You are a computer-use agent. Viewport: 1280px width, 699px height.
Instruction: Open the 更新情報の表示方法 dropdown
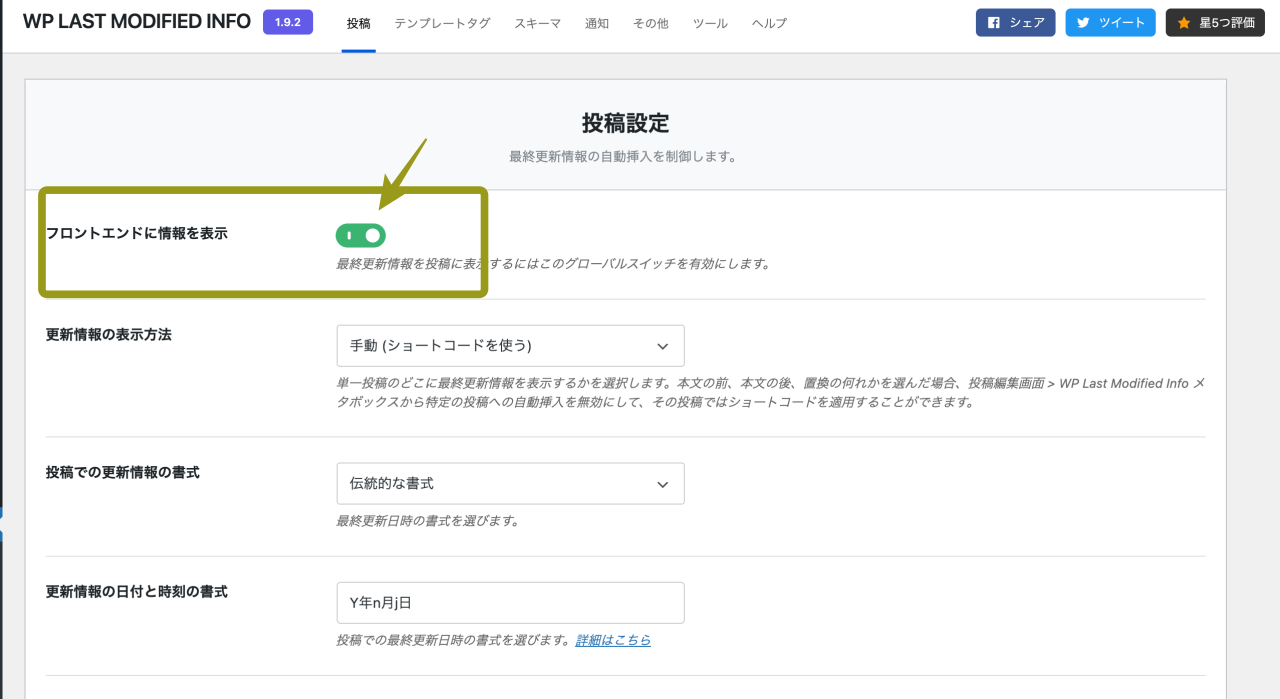click(x=510, y=345)
